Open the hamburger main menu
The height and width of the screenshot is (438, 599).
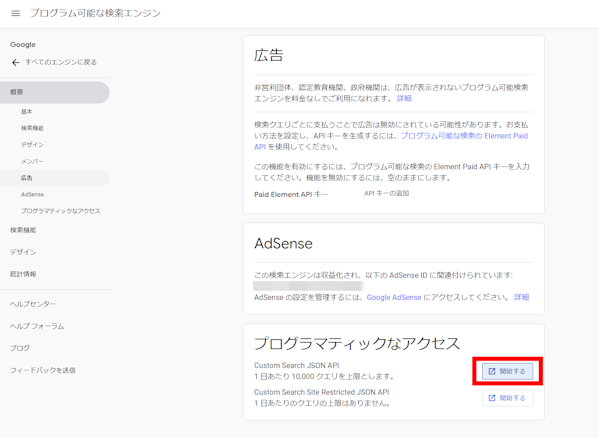click(x=16, y=13)
